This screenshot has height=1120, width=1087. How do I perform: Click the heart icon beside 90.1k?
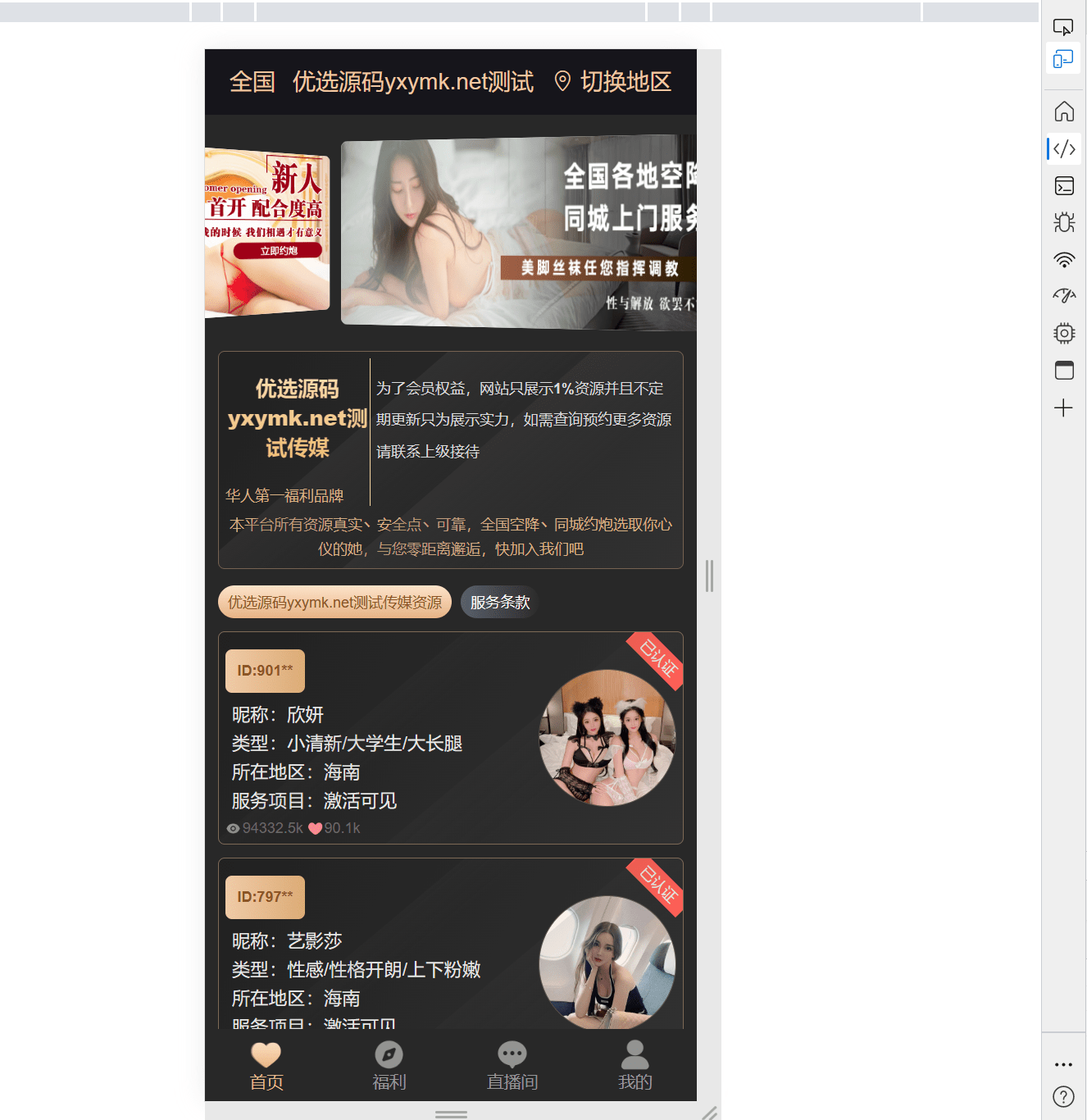point(315,828)
